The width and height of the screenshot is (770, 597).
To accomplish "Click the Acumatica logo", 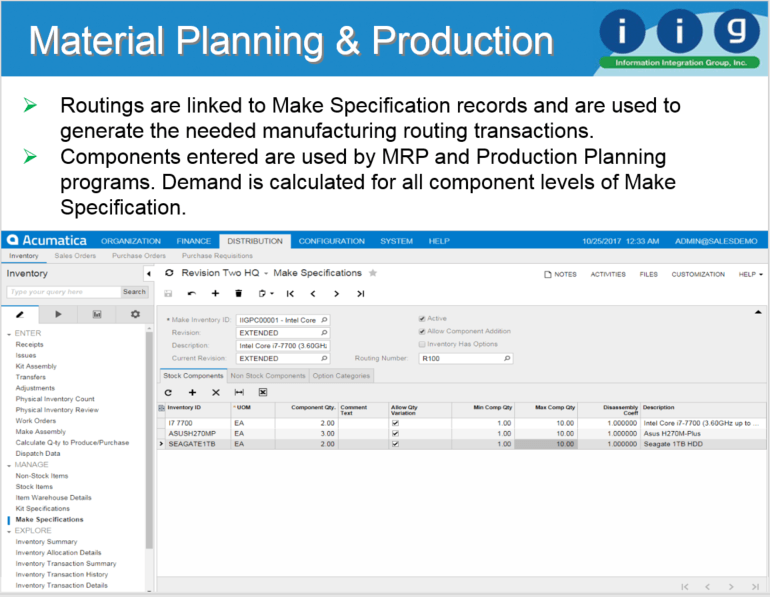I will [47, 241].
